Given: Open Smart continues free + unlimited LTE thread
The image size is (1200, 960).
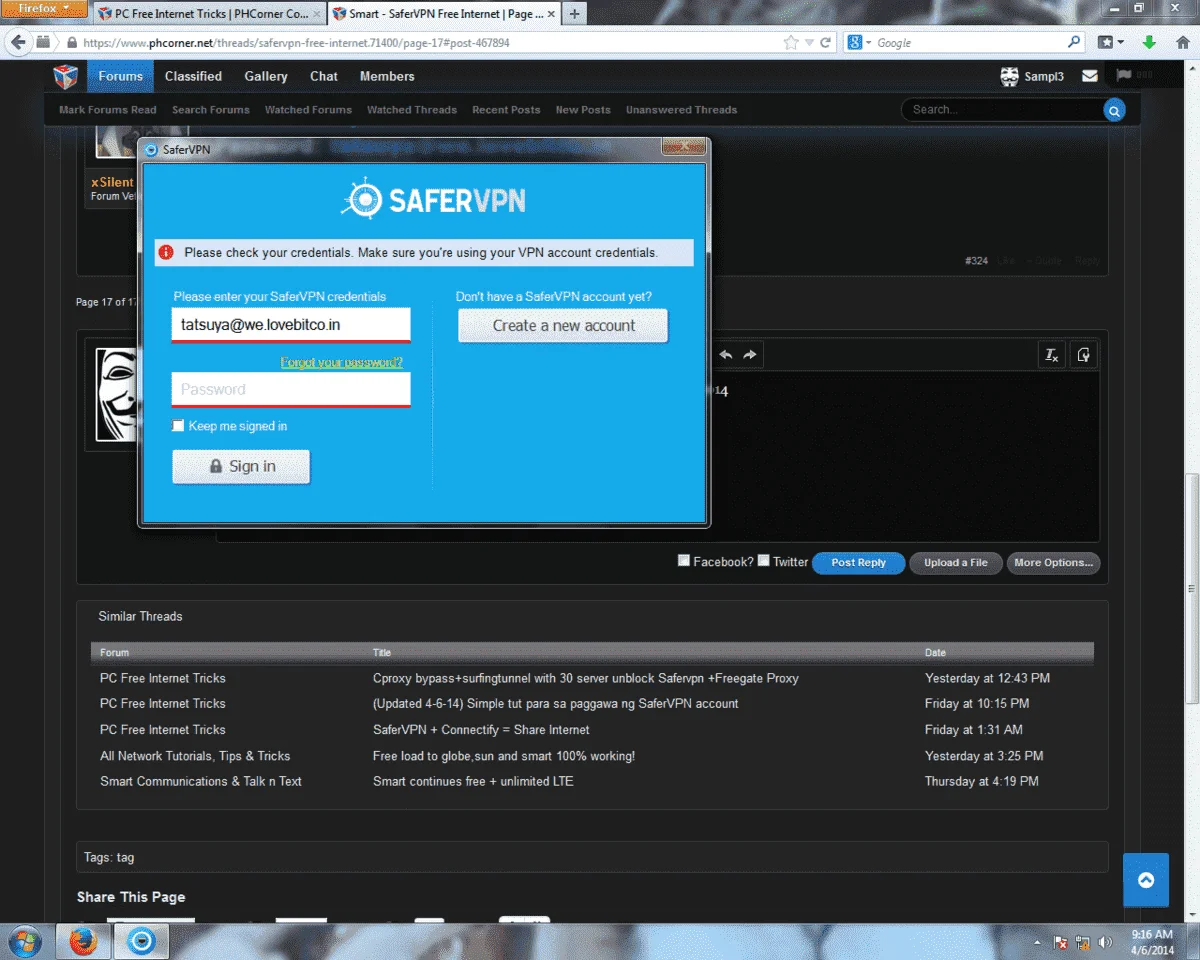Looking at the screenshot, I should click(473, 781).
